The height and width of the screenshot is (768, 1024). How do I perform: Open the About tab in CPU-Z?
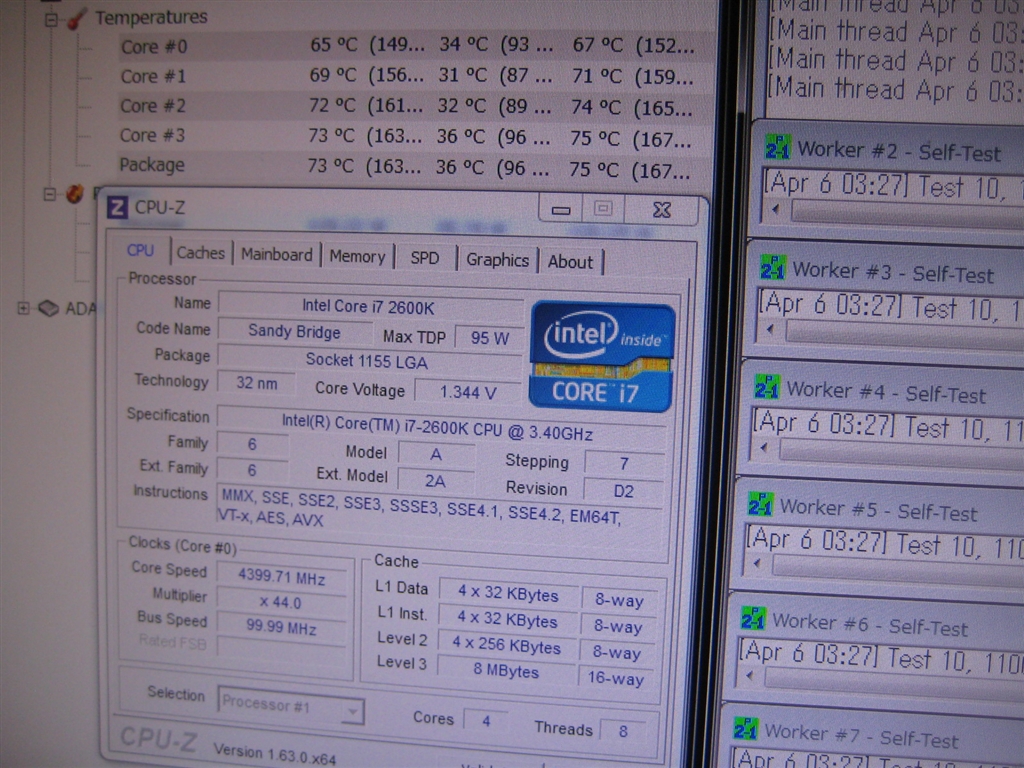[570, 262]
